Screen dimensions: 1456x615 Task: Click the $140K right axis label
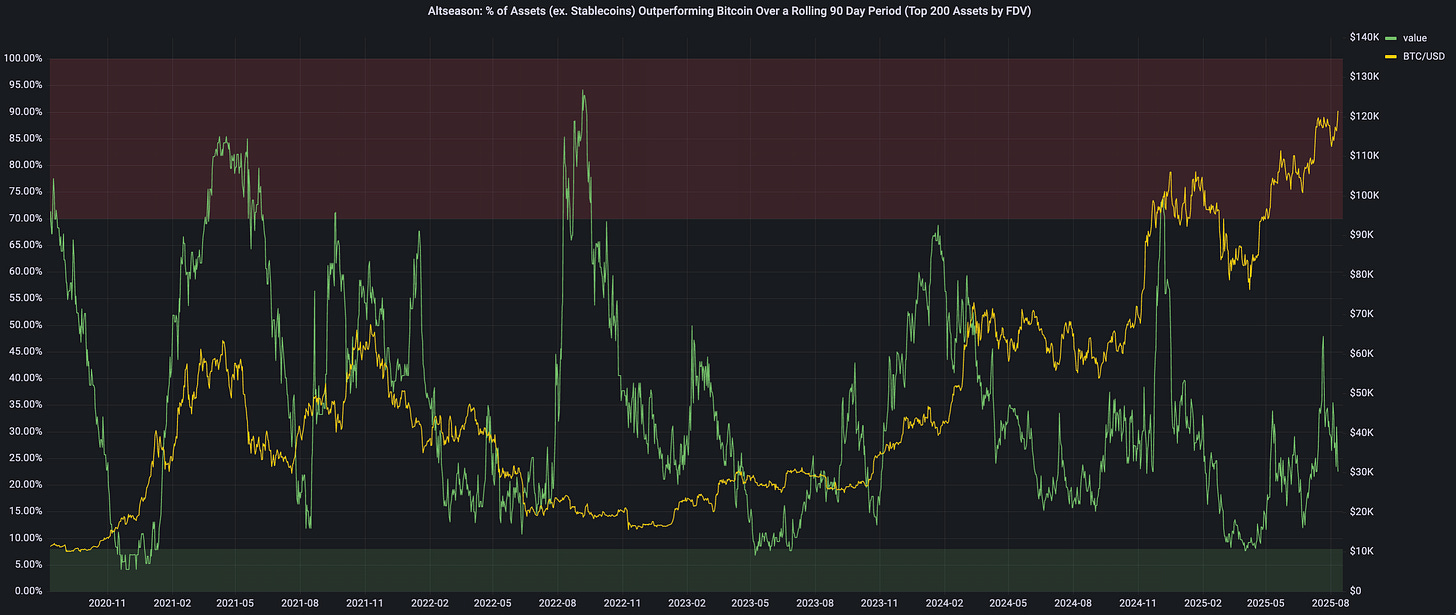pyautogui.click(x=1364, y=37)
